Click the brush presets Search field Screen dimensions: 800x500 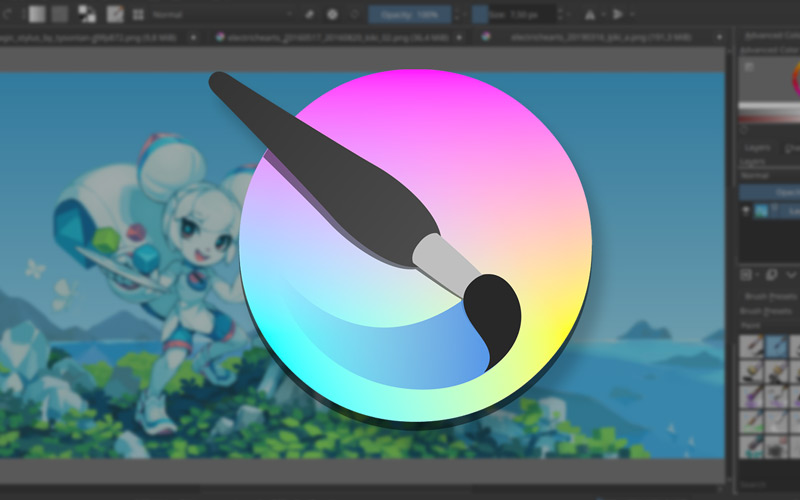pos(769,484)
